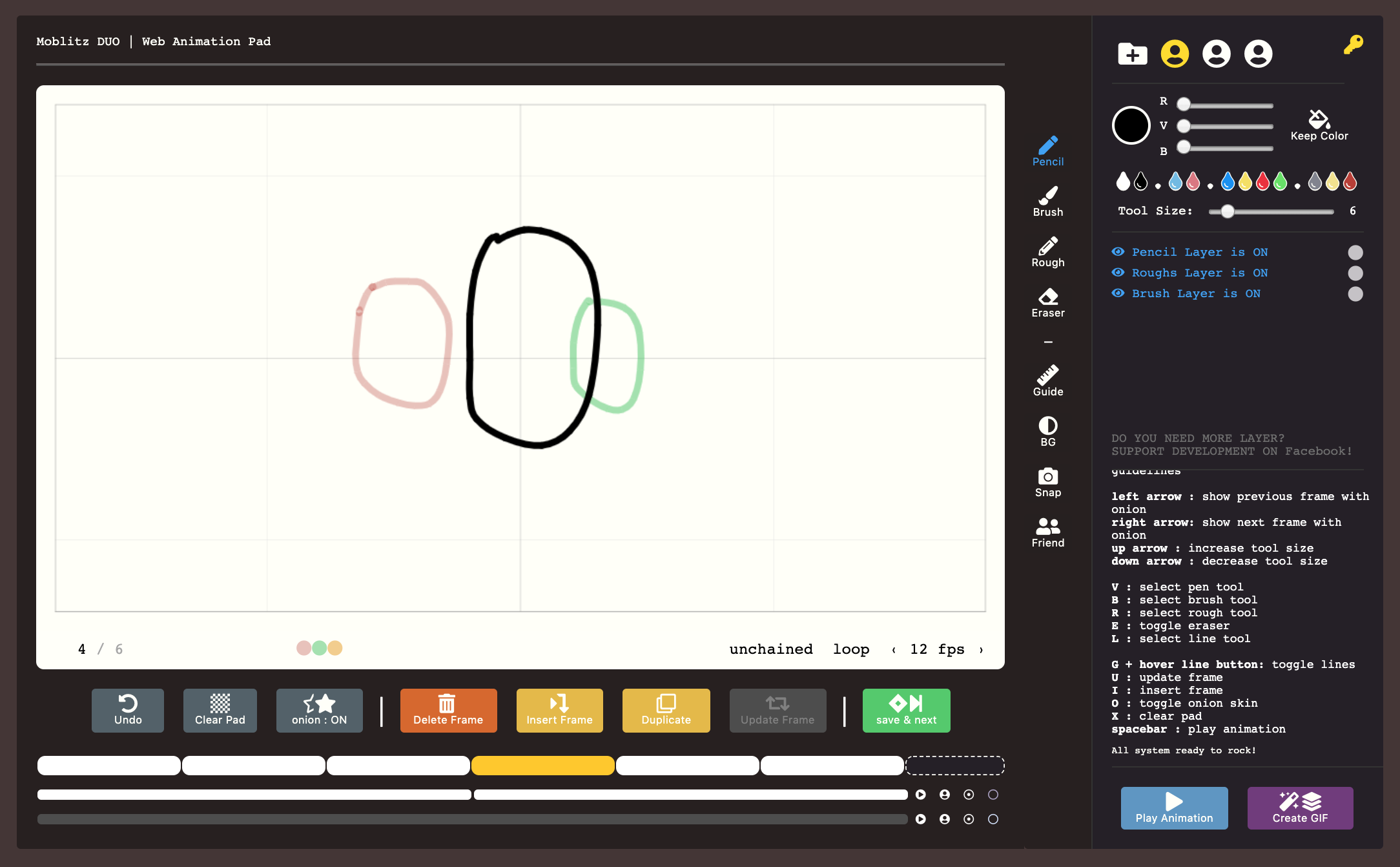Image resolution: width=1400 pixels, height=867 pixels.
Task: Toggle Pencil Layer visibility
Action: pyautogui.click(x=1118, y=251)
